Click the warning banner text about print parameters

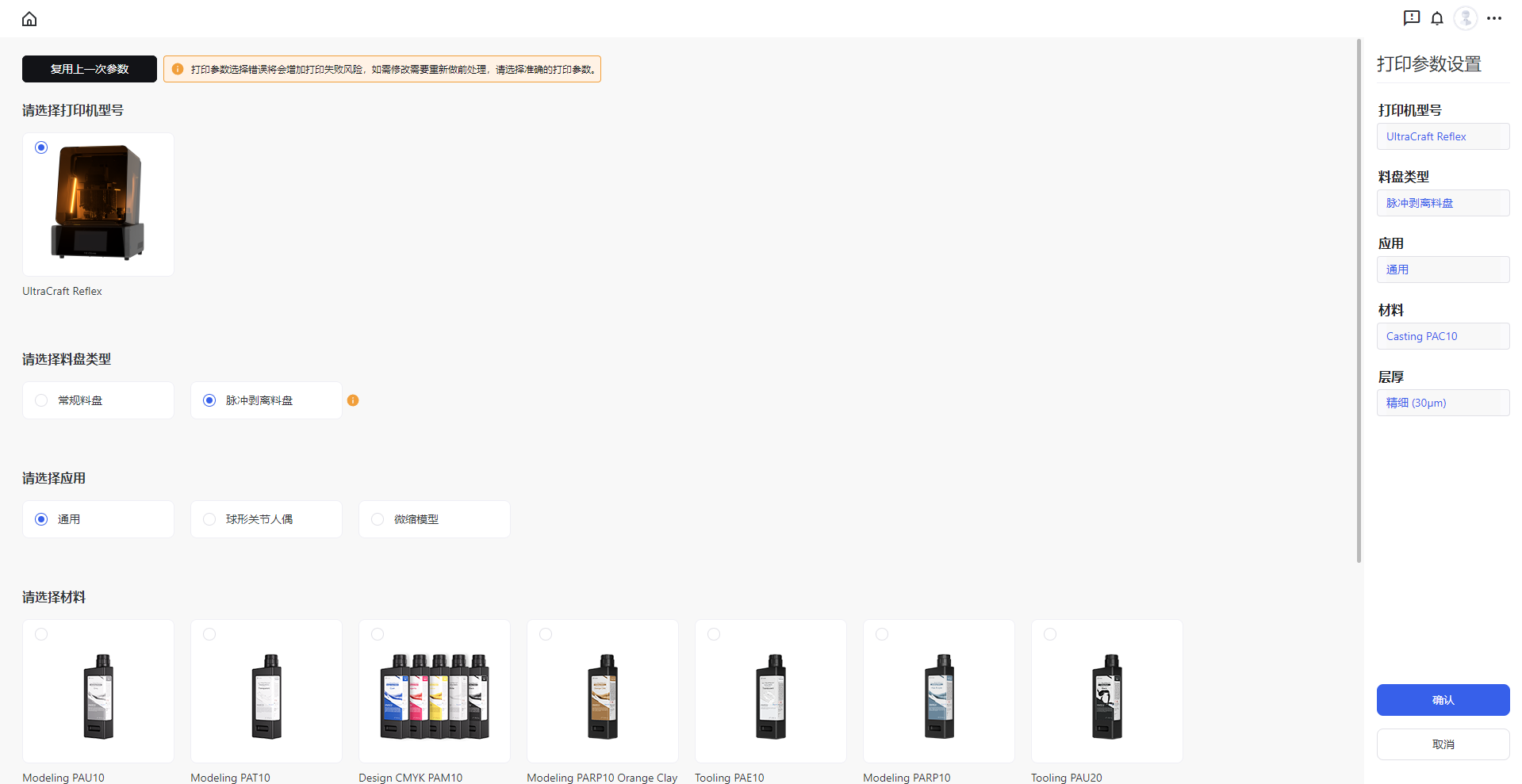pyautogui.click(x=393, y=70)
